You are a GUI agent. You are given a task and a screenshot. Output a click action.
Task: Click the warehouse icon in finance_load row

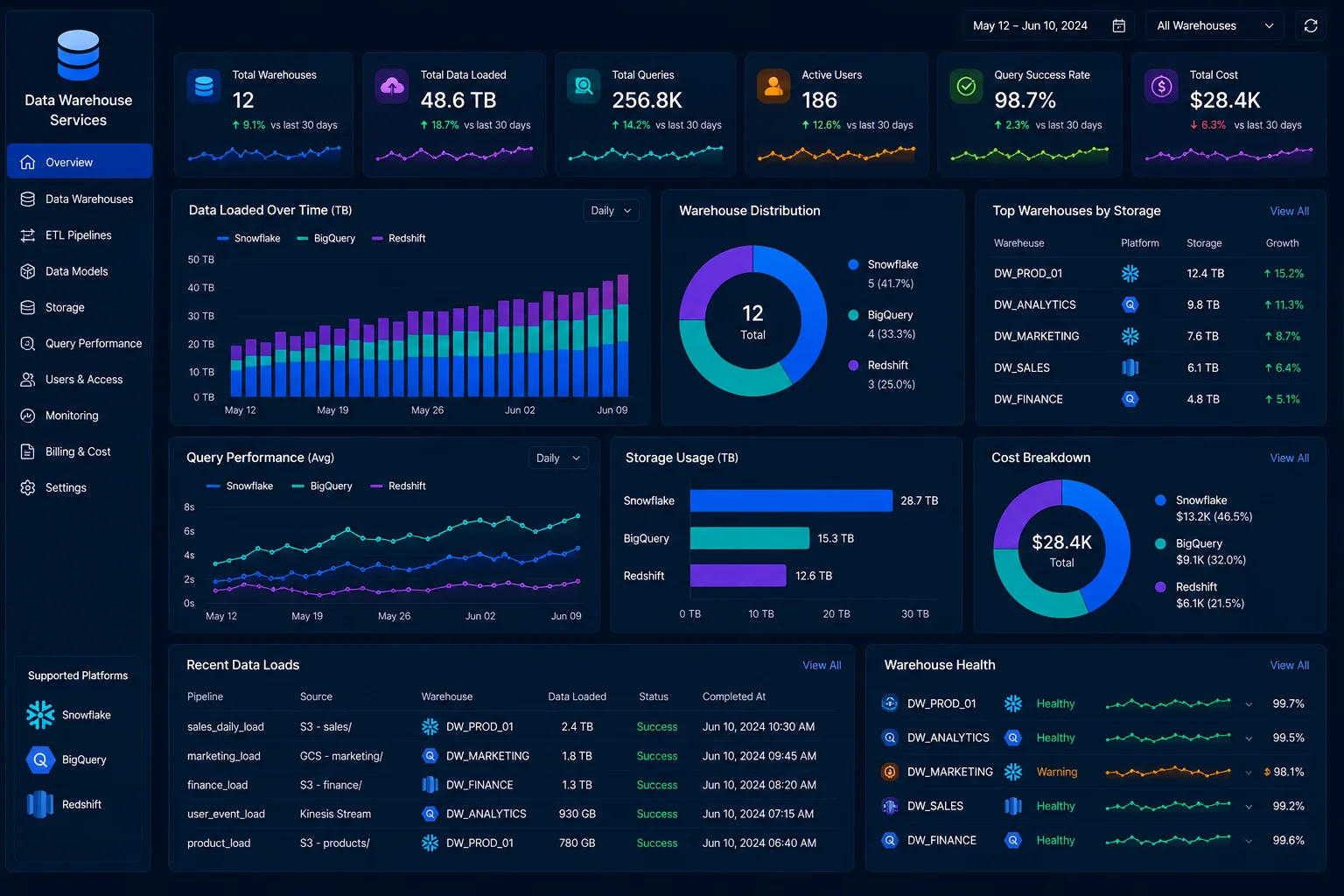(x=430, y=785)
